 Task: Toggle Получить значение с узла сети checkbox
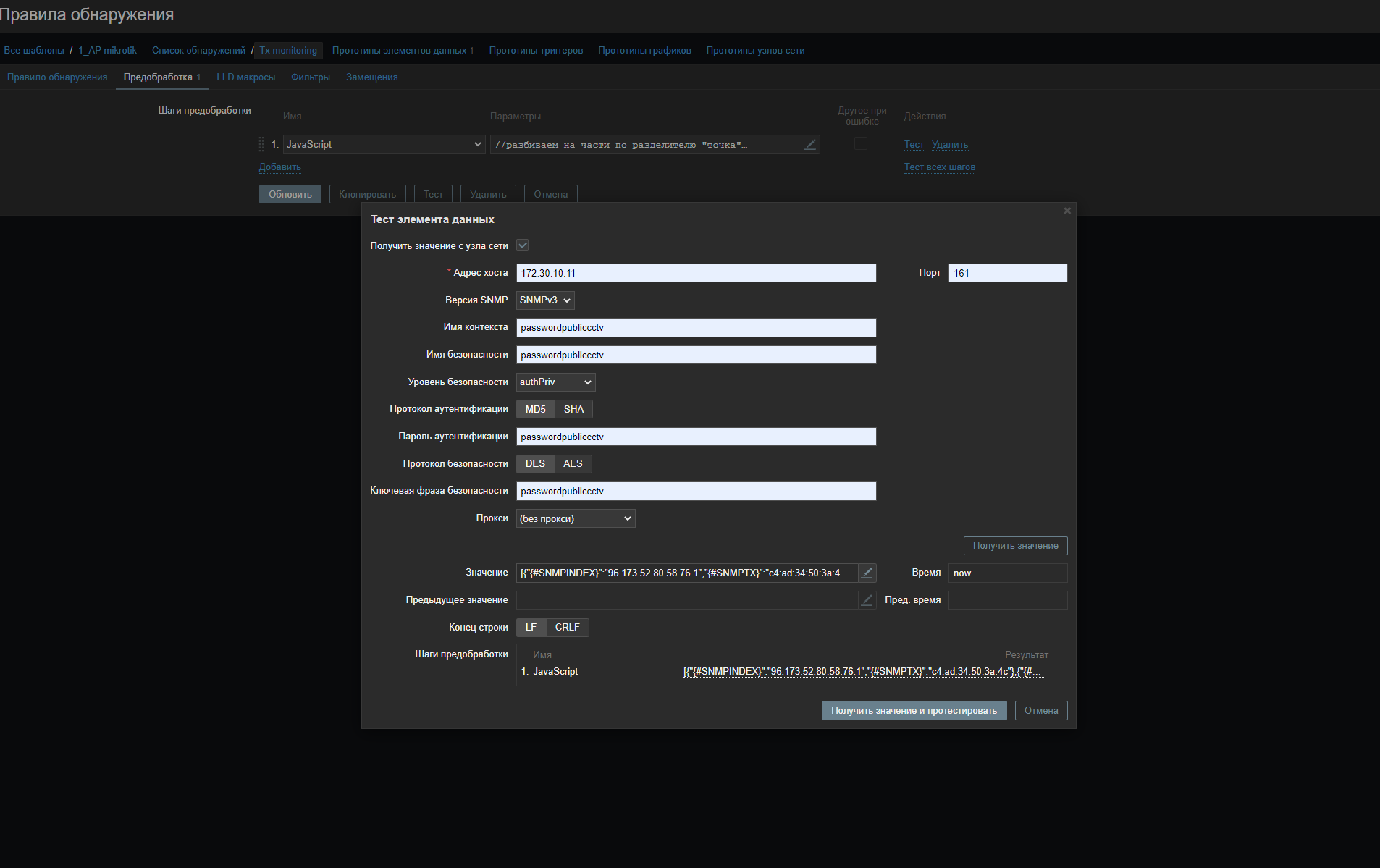(x=523, y=245)
